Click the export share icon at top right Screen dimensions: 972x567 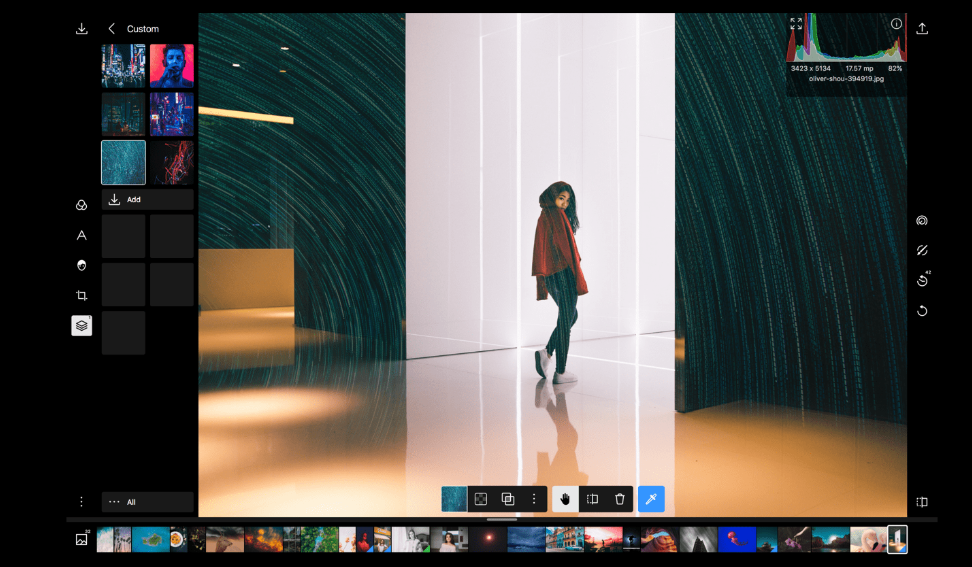coord(922,29)
